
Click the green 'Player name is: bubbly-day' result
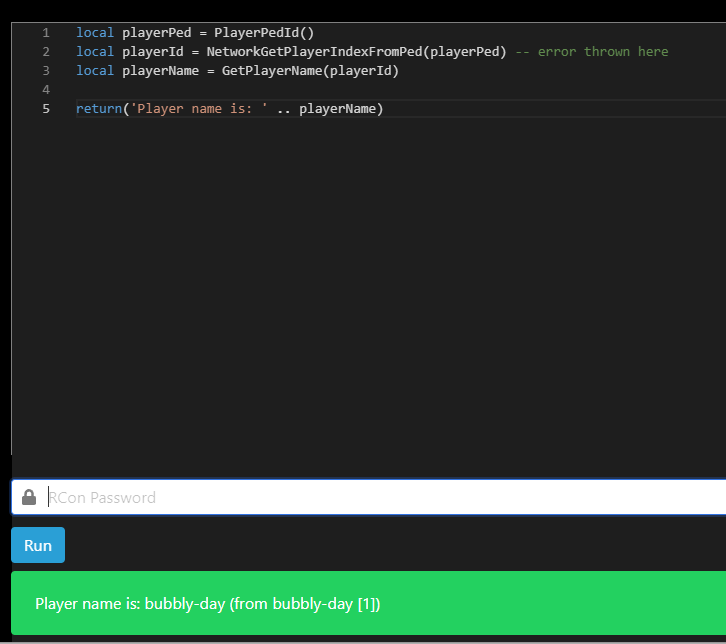[369, 603]
